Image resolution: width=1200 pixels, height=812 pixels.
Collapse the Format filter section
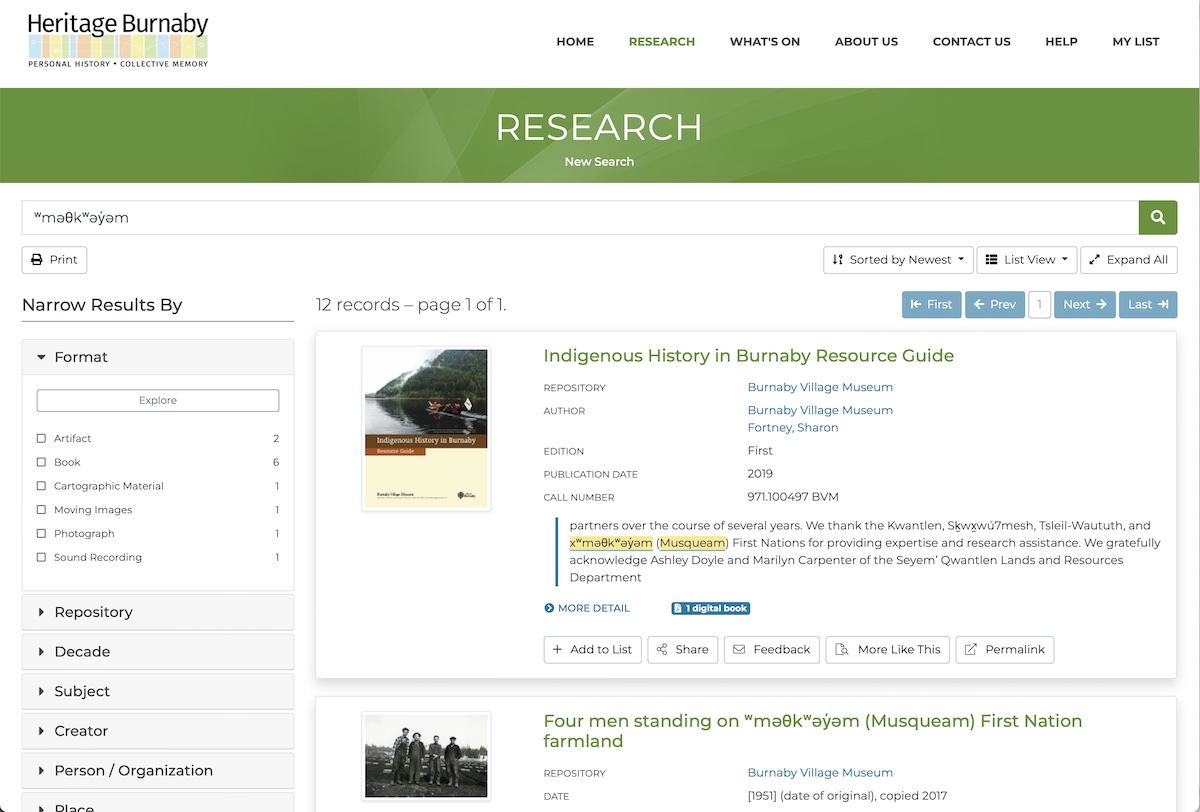[158, 357]
